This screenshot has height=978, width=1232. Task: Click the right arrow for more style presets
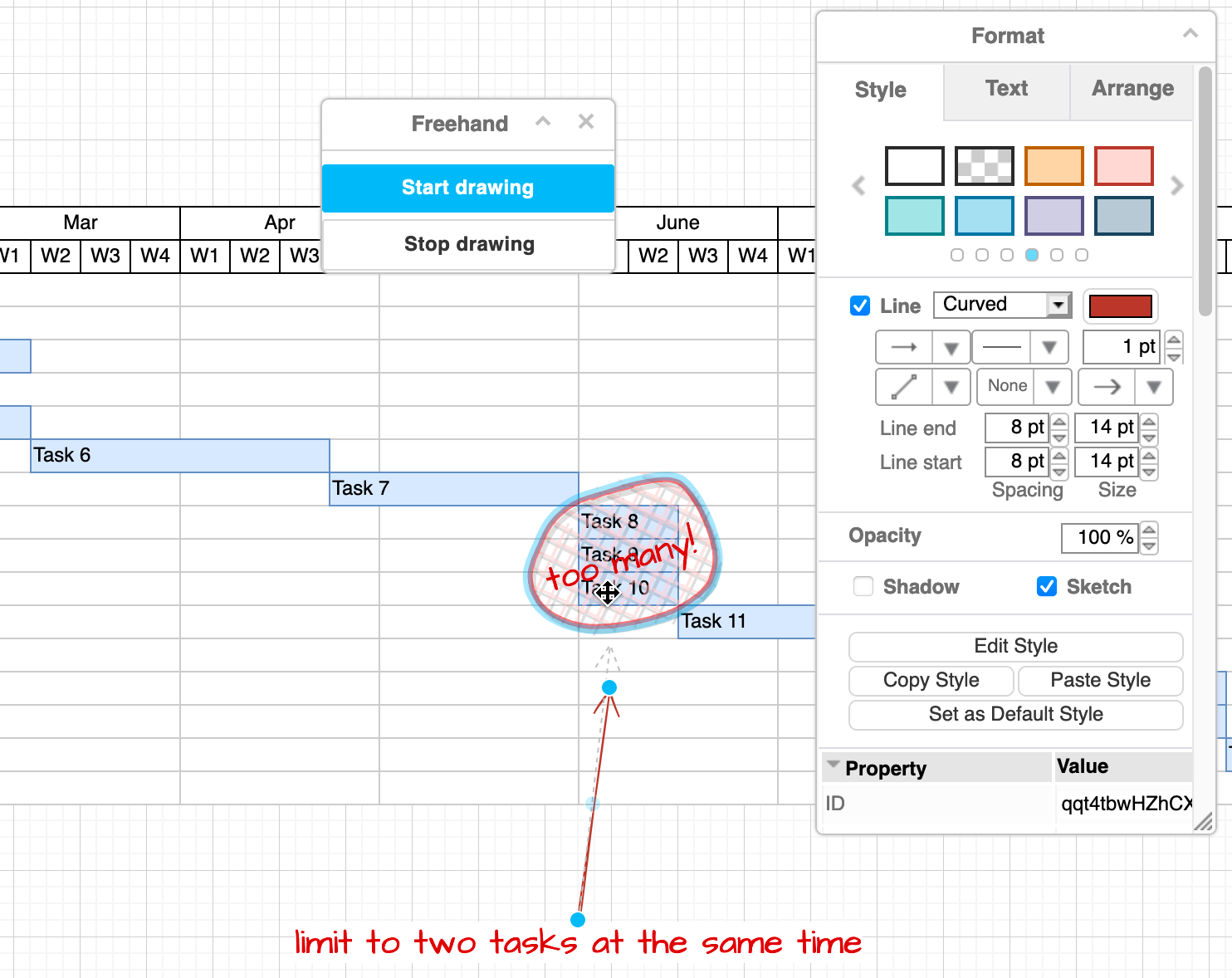tap(1177, 186)
